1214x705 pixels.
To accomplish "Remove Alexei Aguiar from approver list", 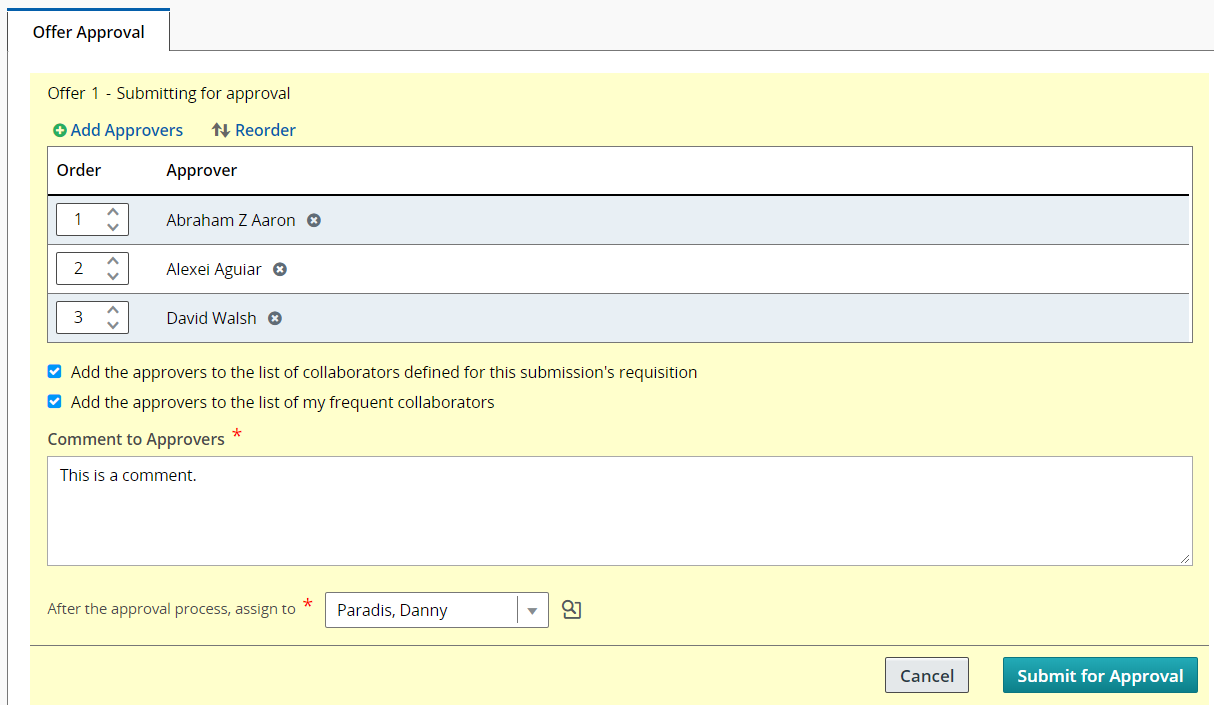I will point(280,269).
